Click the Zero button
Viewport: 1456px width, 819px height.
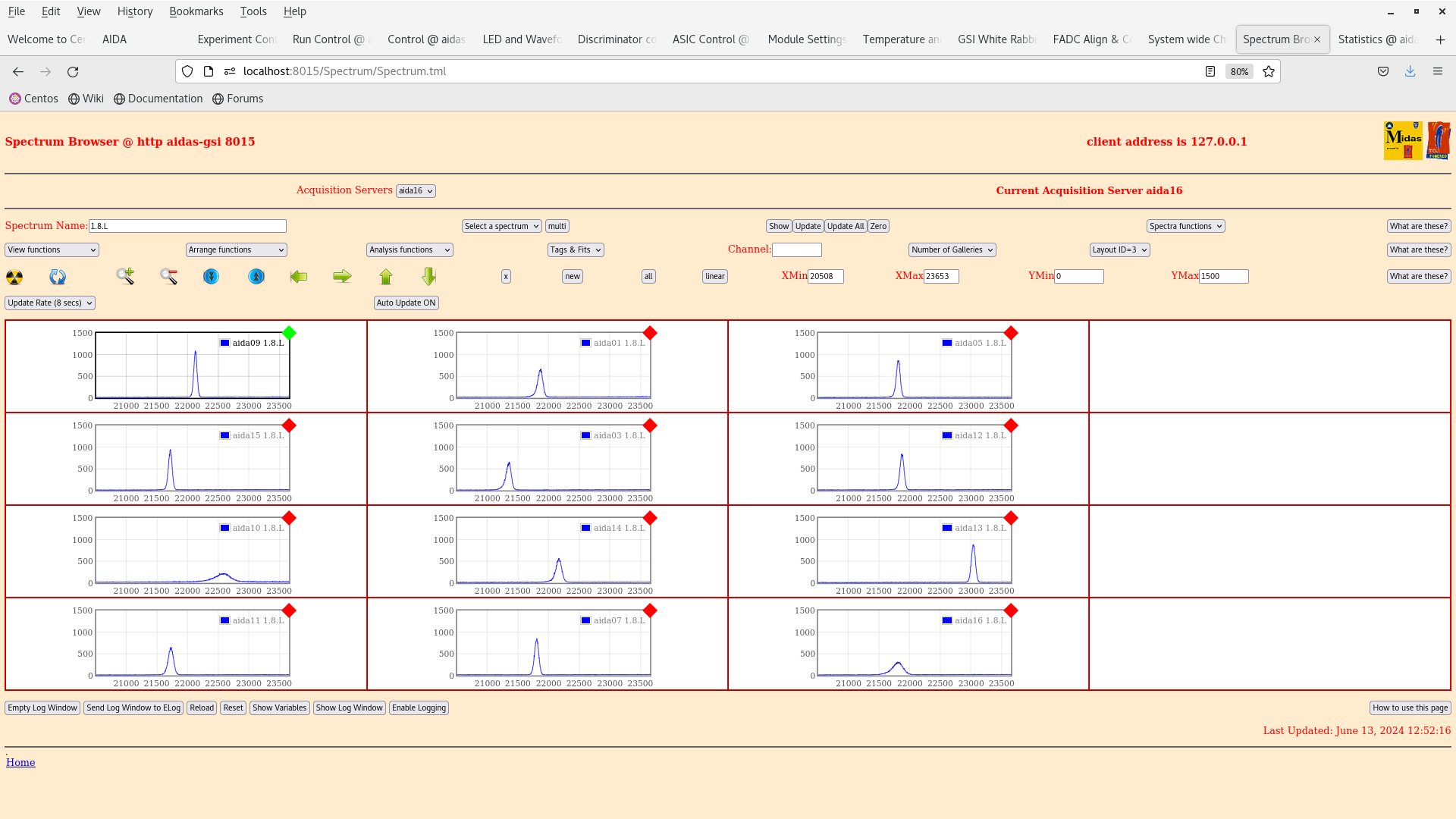(x=879, y=226)
